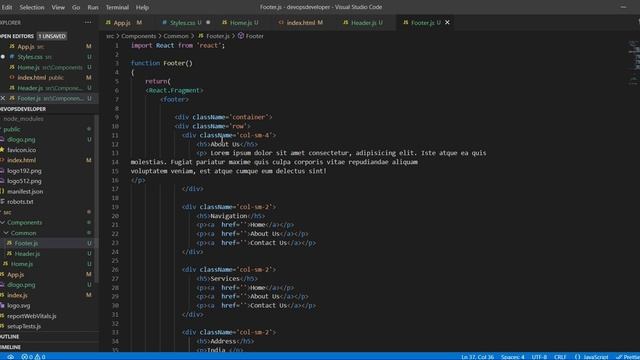Click the src breadcrumb segment
Screen dimensions: 640x360
(x=110, y=36)
